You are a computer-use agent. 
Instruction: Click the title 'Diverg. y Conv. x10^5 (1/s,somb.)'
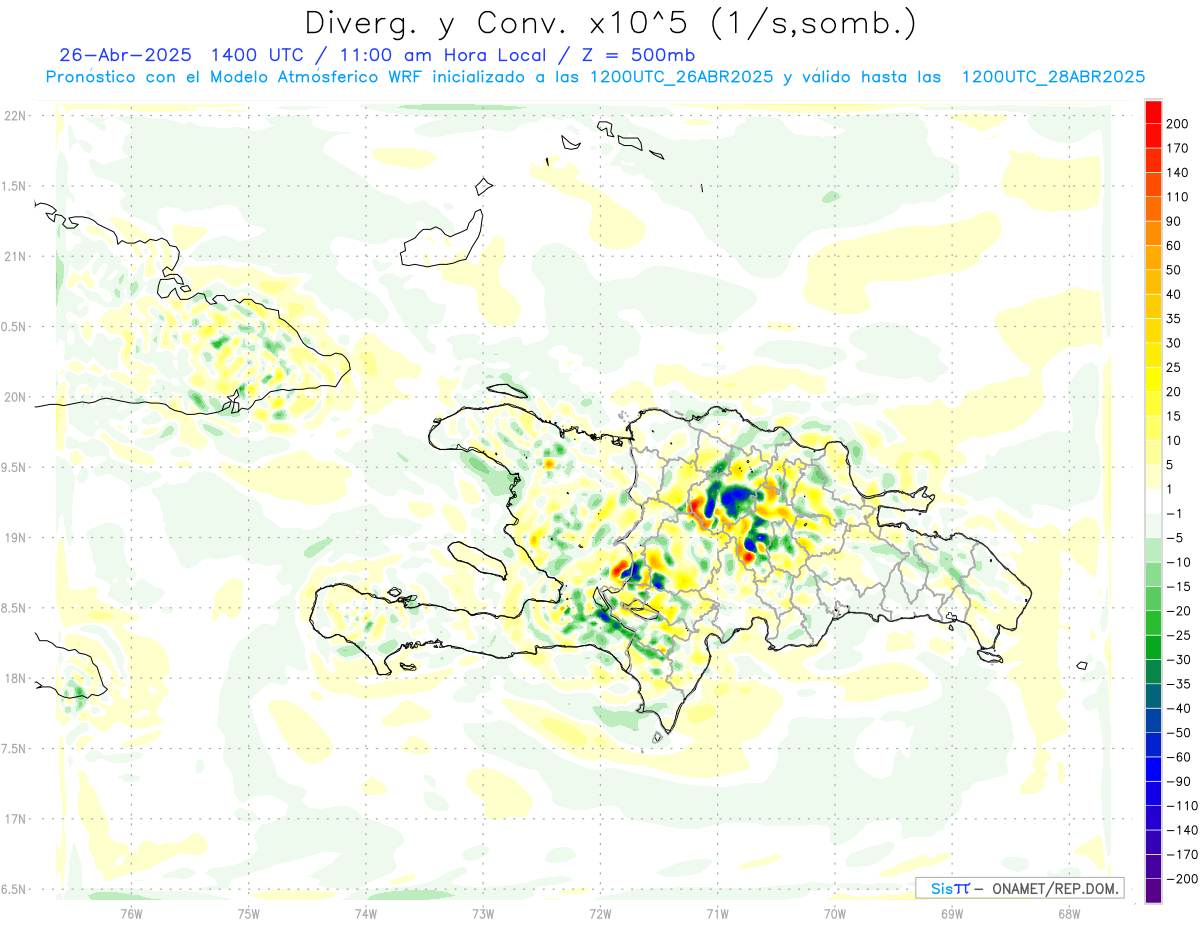click(610, 23)
